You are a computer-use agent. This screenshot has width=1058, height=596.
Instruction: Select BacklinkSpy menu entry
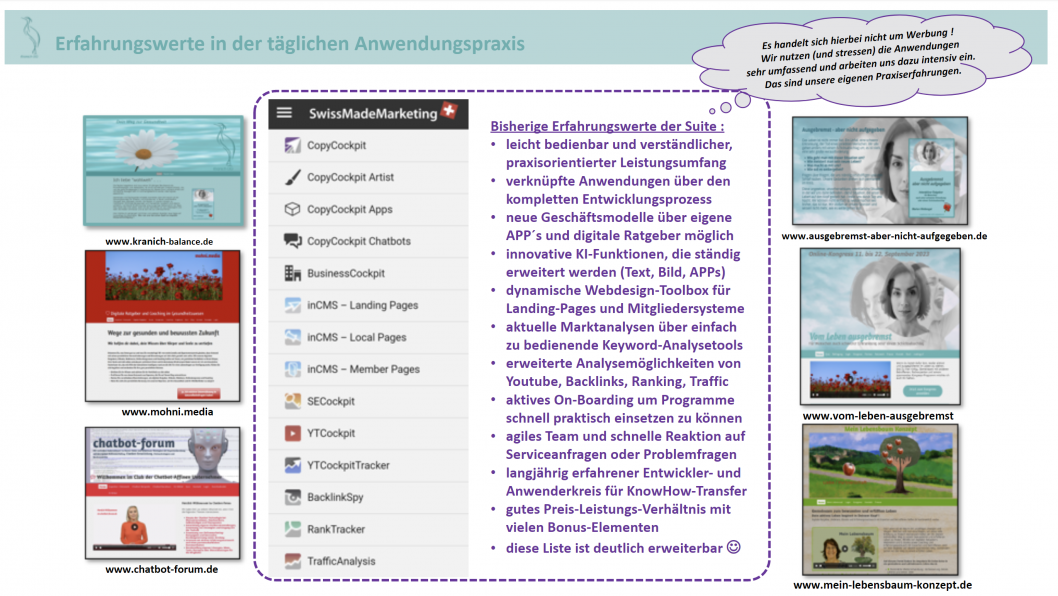368,497
